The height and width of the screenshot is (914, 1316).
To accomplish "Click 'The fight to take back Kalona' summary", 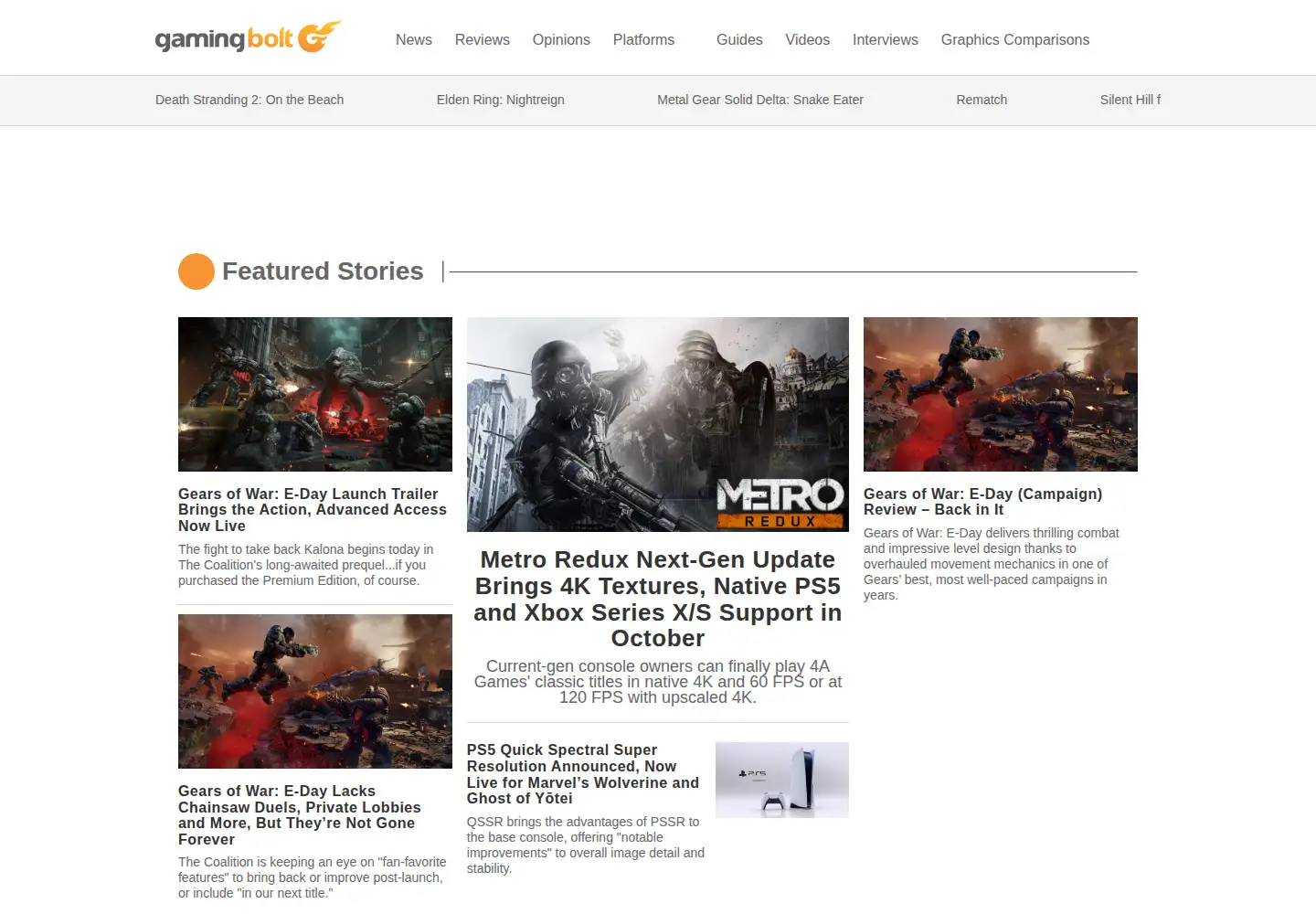I will [306, 565].
